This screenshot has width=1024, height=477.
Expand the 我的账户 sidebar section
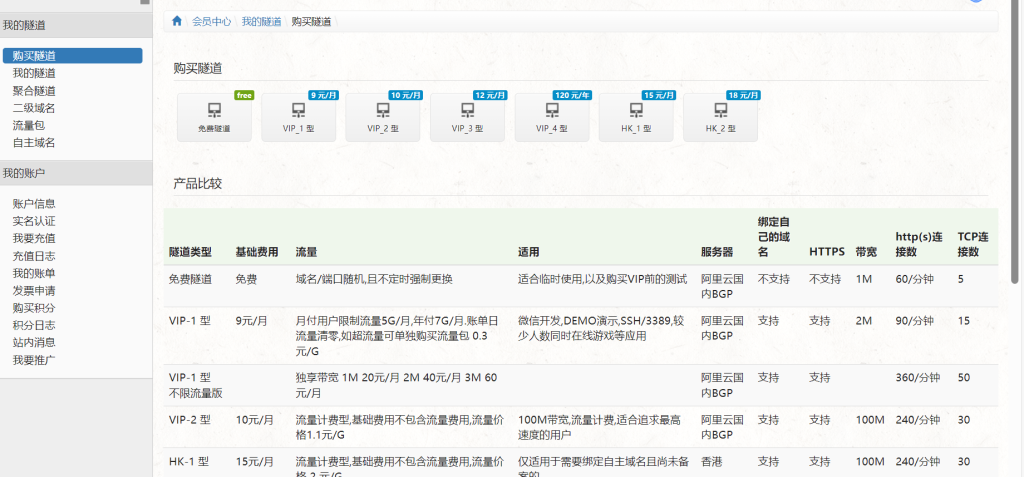[x=24, y=173]
